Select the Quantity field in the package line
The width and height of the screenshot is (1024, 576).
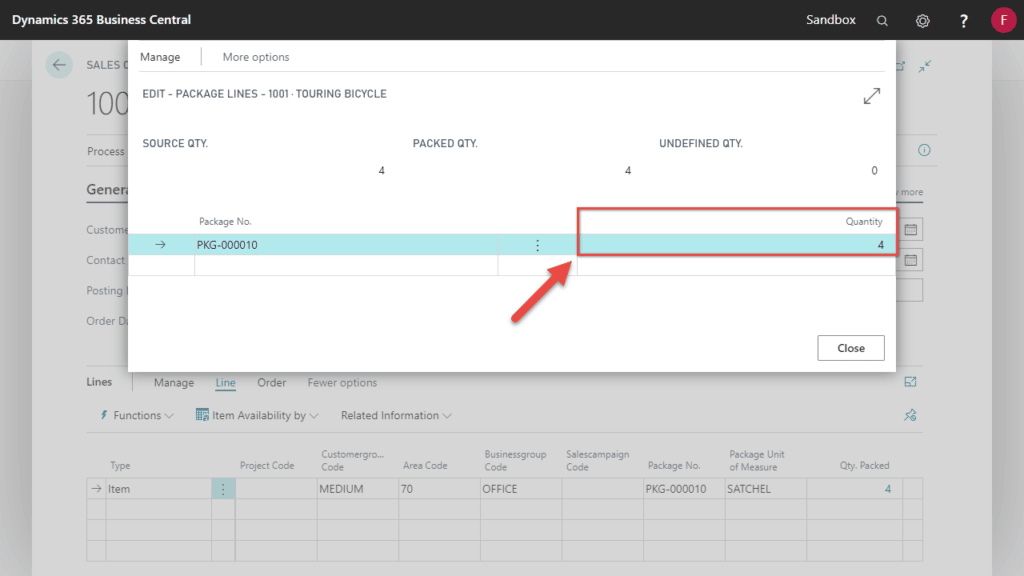pyautogui.click(x=738, y=245)
